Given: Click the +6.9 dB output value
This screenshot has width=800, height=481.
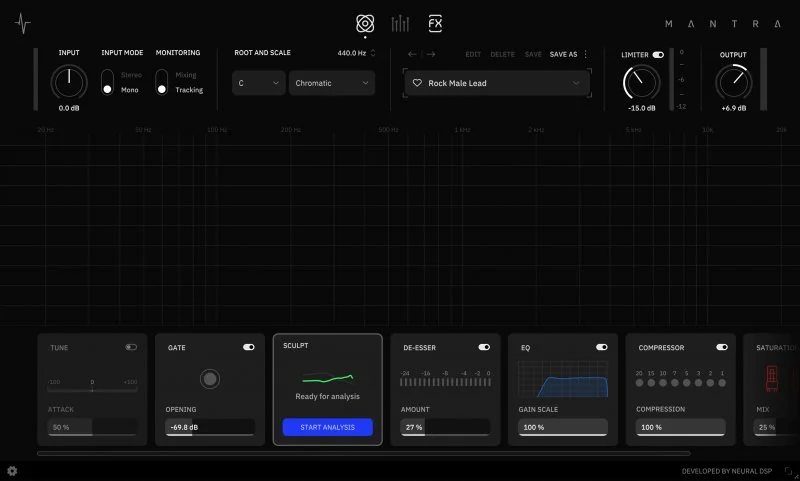Looking at the screenshot, I should tap(734, 108).
